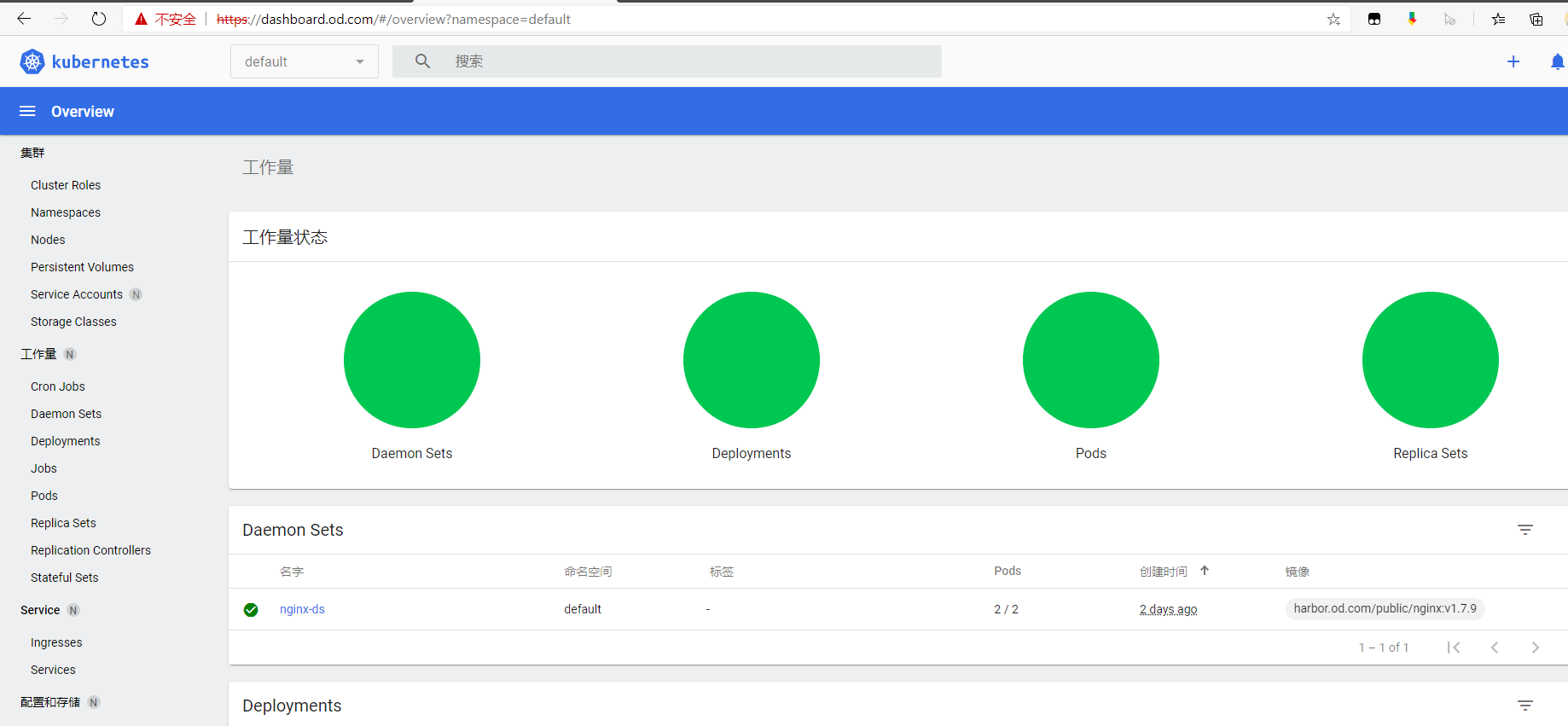The image size is (1568, 726).
Task: Click the harbor.od.com/public/nginx:v1.7.9 image chip
Action: [x=1385, y=608]
